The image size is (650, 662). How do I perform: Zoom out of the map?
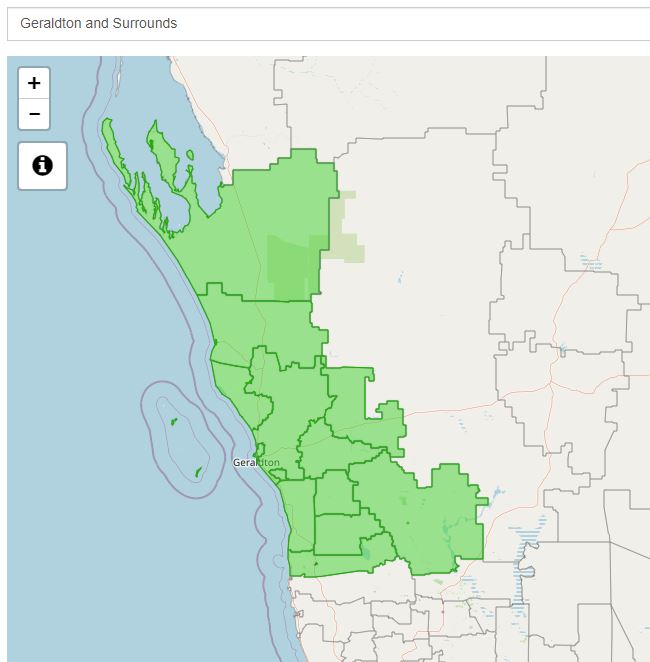[x=34, y=114]
